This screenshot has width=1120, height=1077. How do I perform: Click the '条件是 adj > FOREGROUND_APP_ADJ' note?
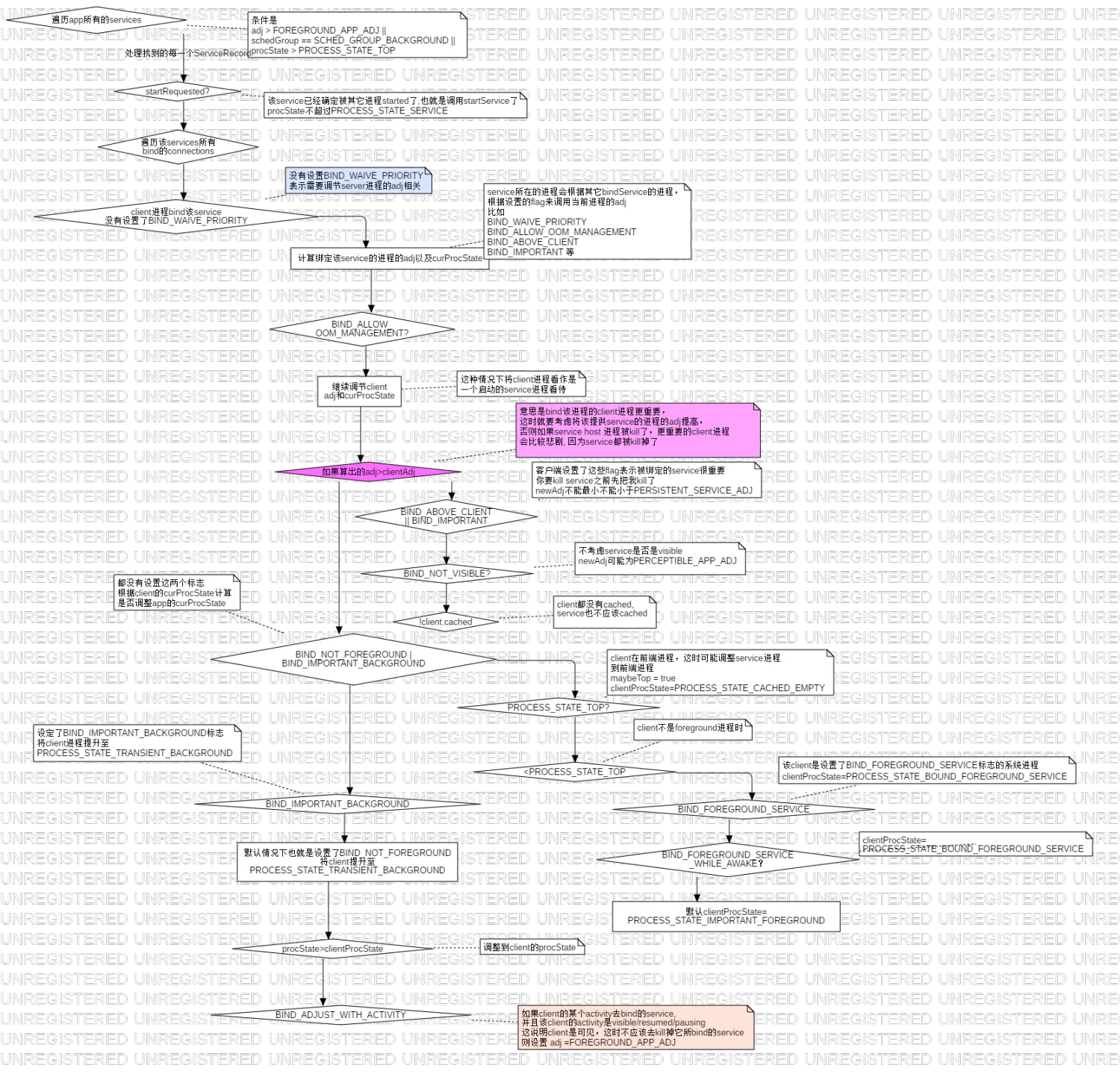pyautogui.click(x=358, y=35)
